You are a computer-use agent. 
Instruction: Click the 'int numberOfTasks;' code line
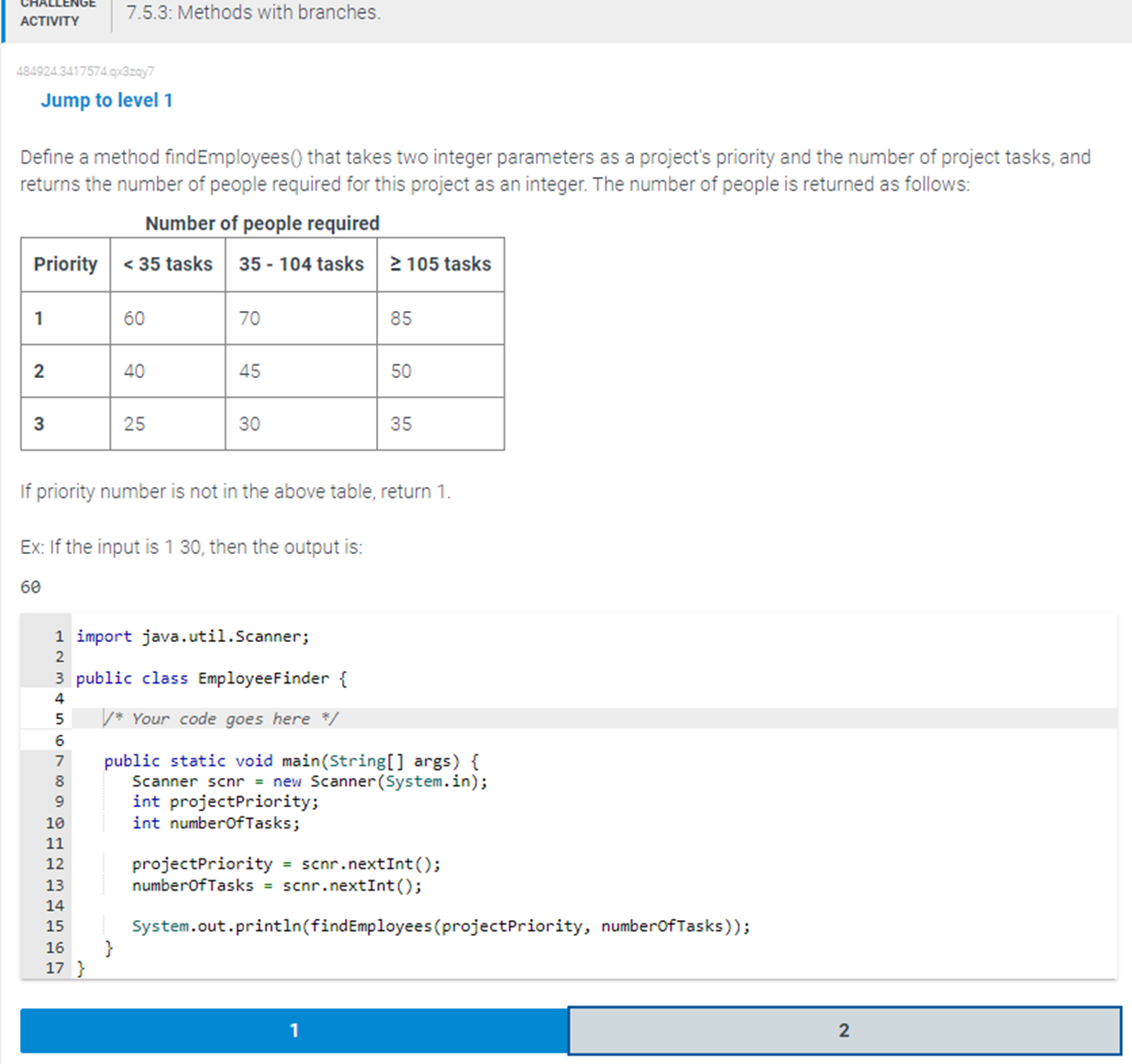coord(216,824)
